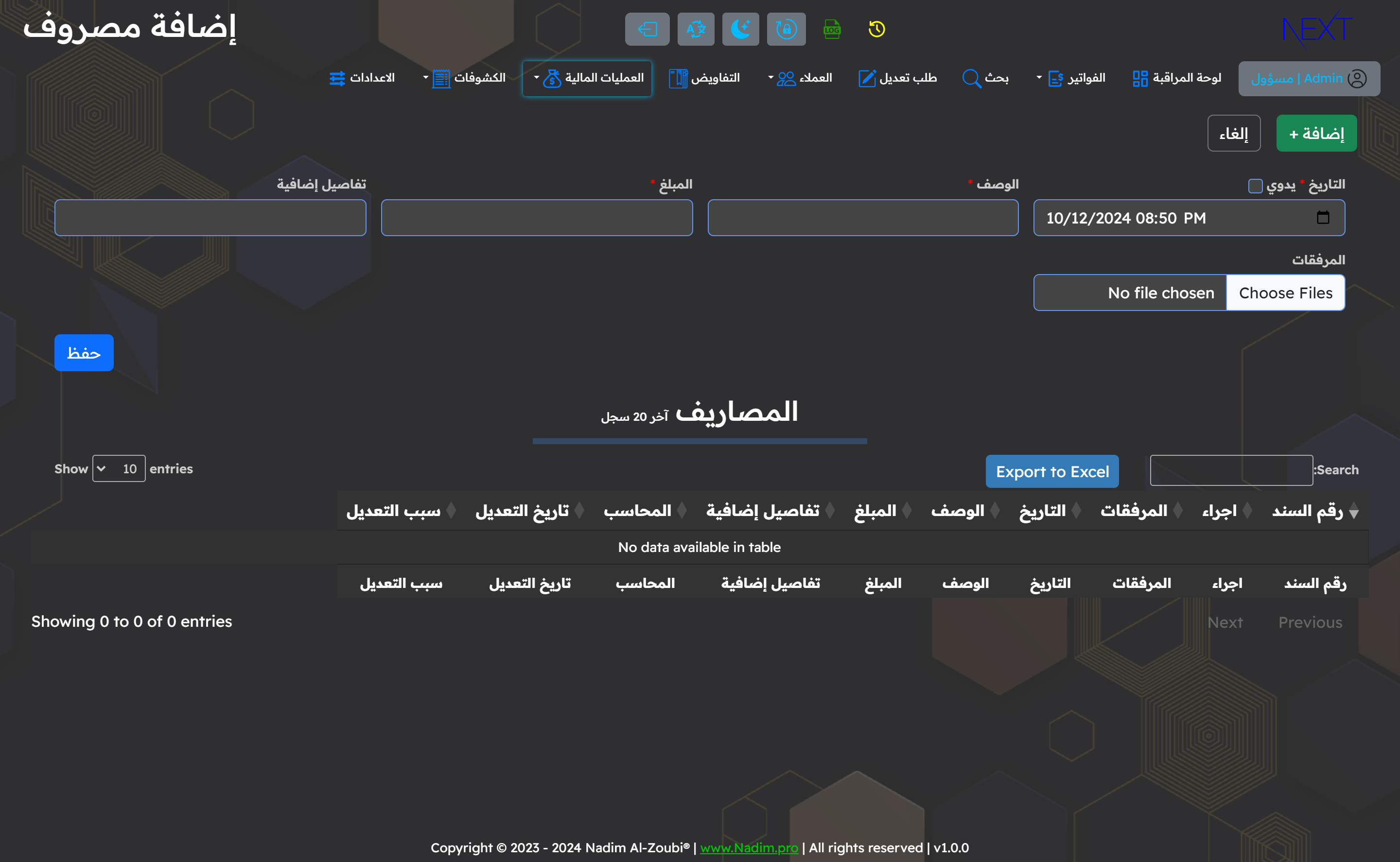The image size is (1400, 862).
Task: Open the الاعدادات settings menu
Action: [x=363, y=78]
